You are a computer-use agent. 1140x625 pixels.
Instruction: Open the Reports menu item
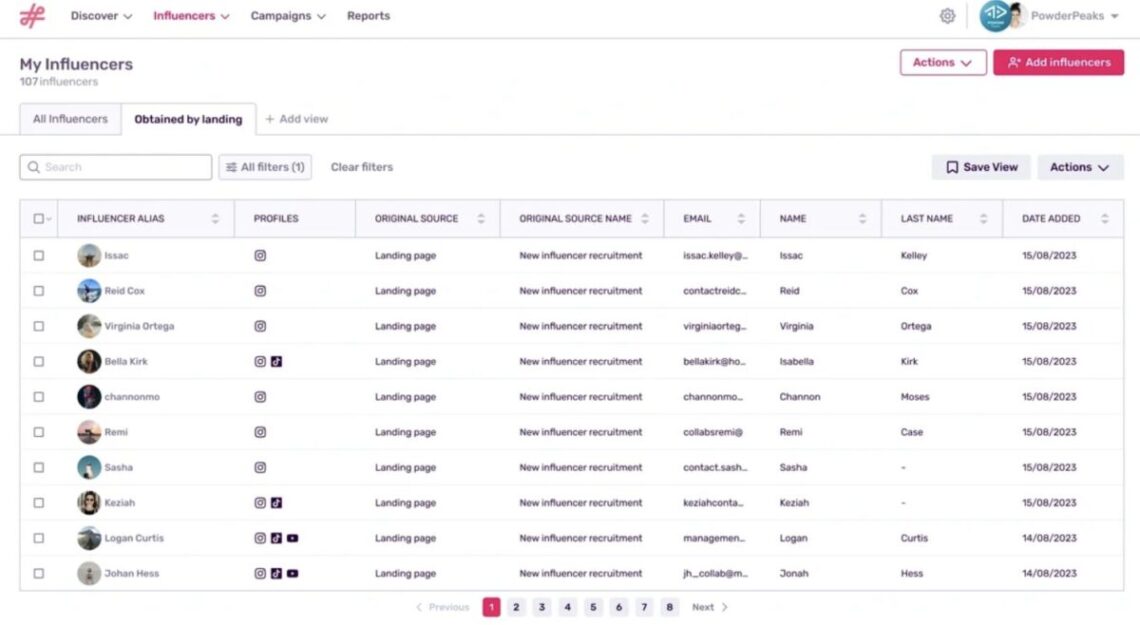coord(368,16)
